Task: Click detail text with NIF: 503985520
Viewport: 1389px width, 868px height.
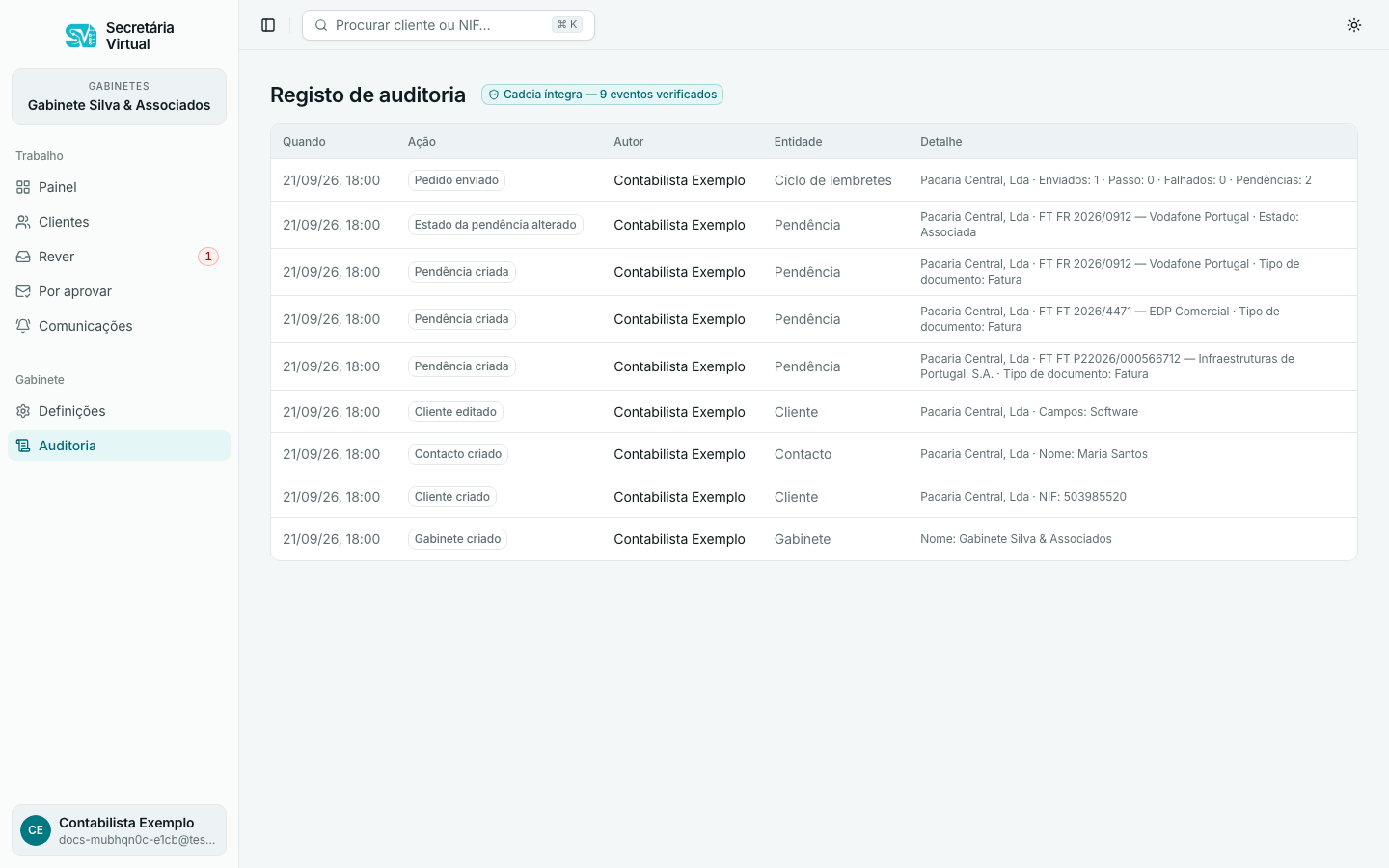Action: pos(1023,497)
